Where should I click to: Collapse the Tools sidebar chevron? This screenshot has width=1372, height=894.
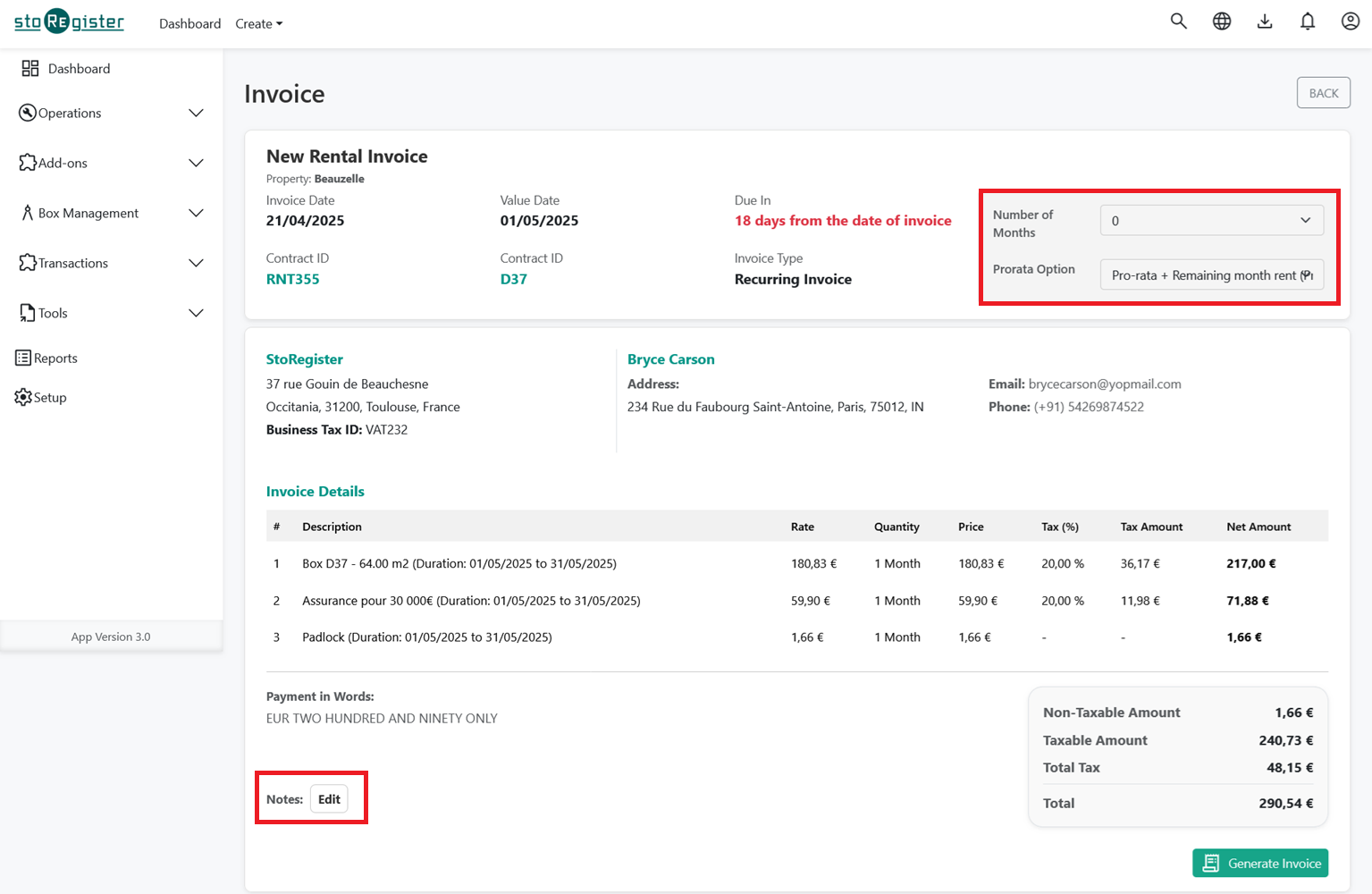click(x=196, y=313)
